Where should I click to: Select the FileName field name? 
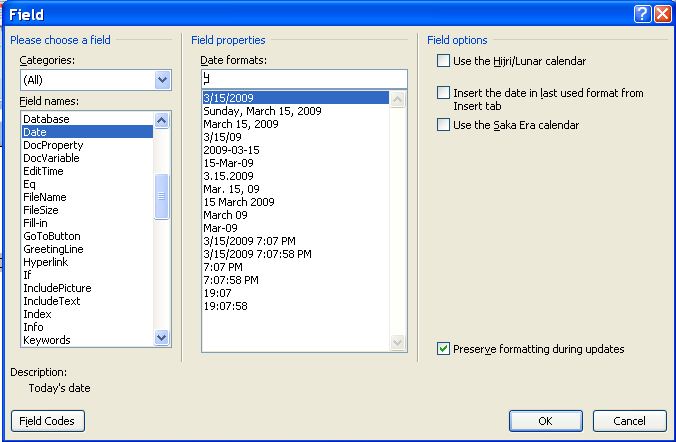45,197
